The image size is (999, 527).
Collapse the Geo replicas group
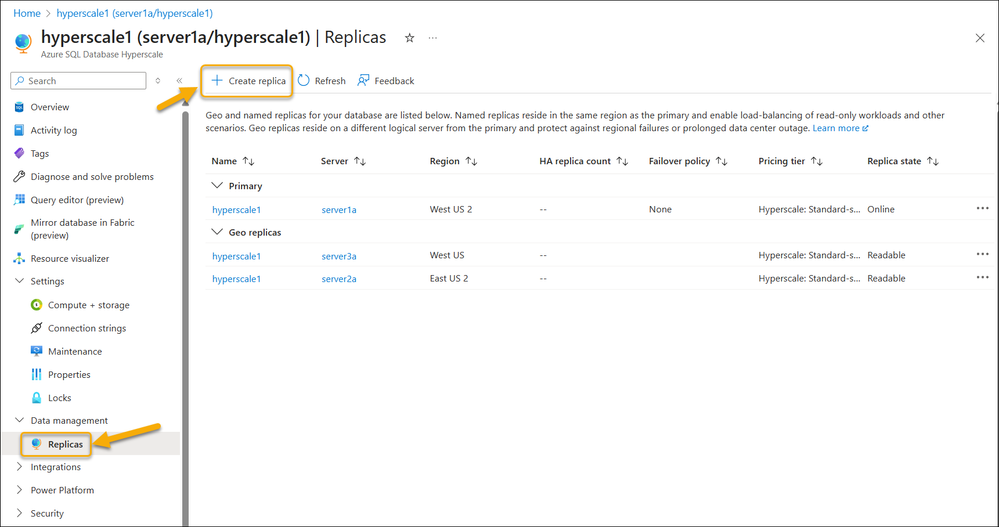pos(218,232)
